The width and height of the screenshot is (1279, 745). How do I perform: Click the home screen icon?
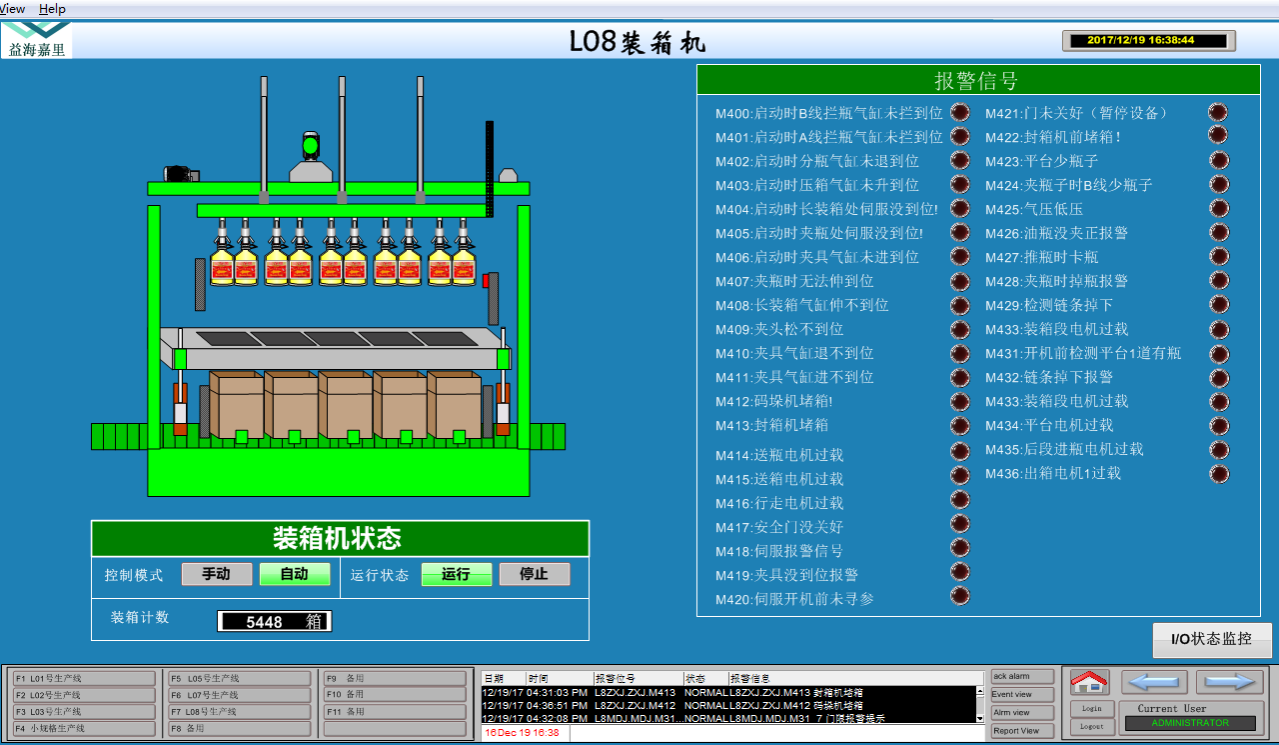(1089, 682)
